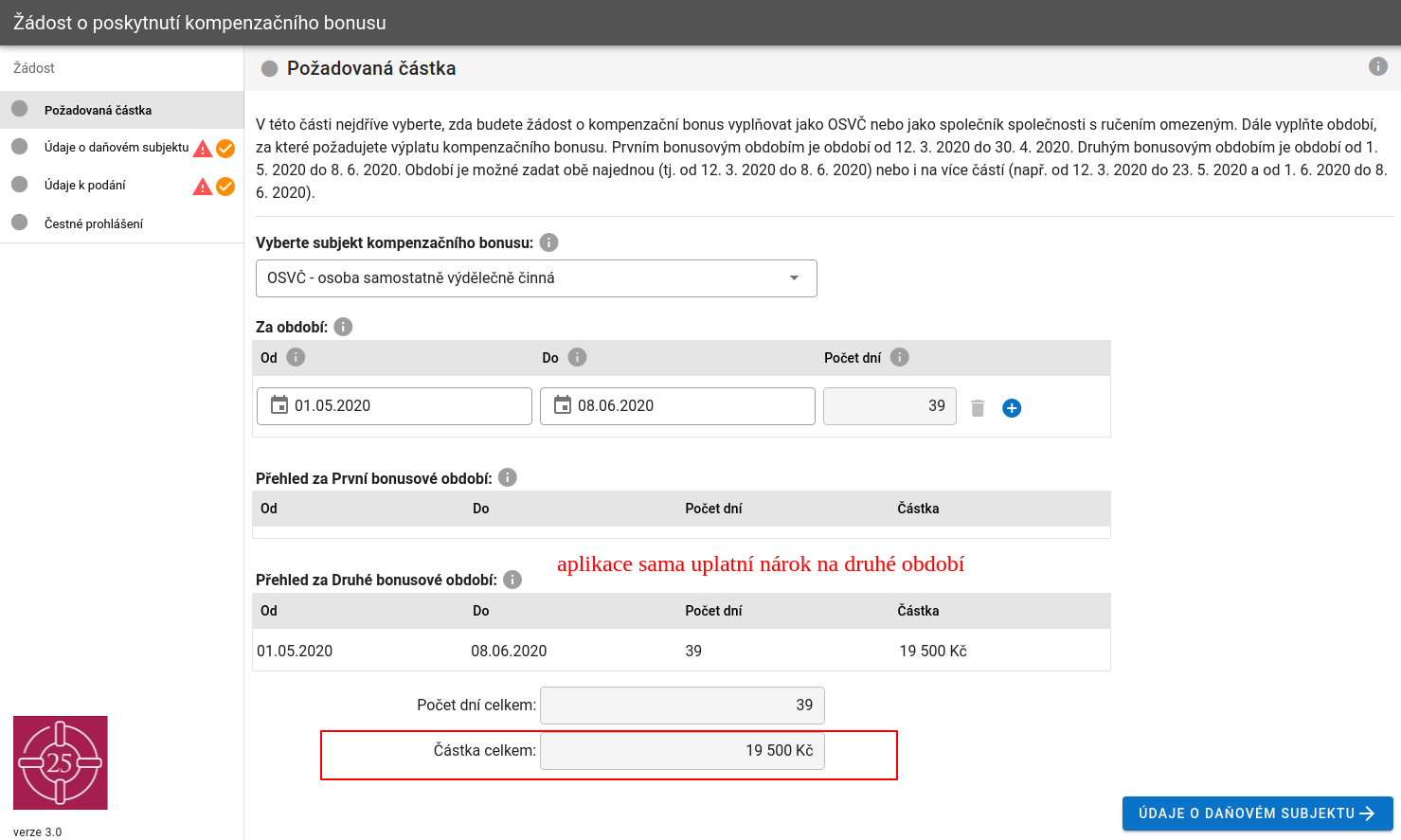Click the Do date field showing 08.06.2020
The height and width of the screenshot is (840, 1401).
coord(692,406)
